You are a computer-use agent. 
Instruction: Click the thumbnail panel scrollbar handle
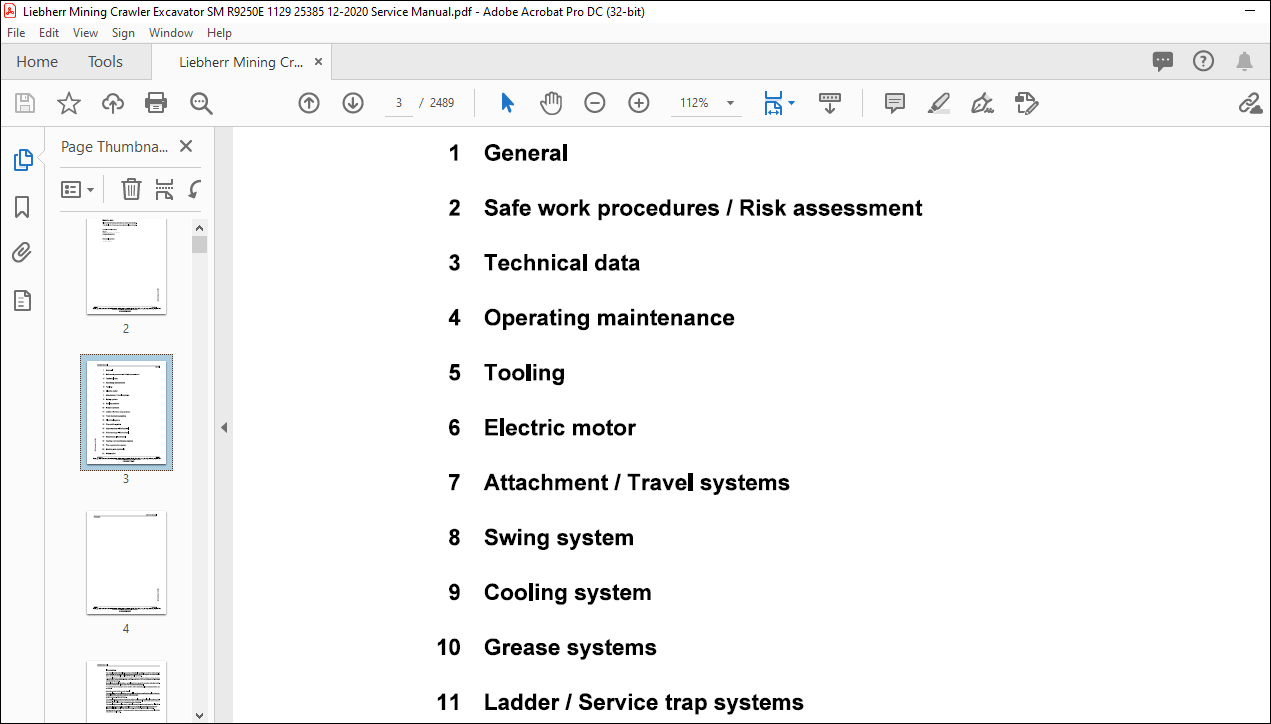pos(199,244)
